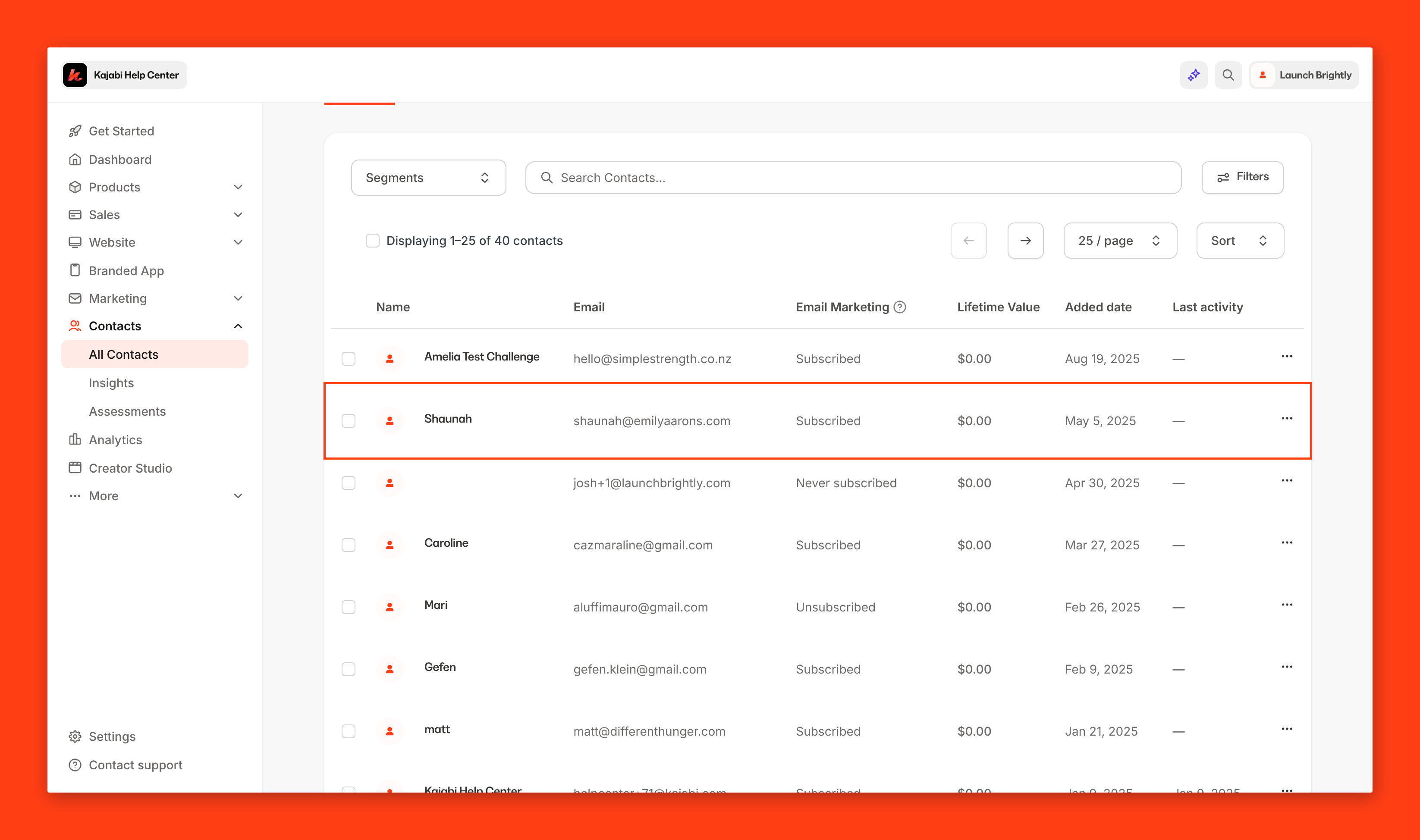This screenshot has height=840, width=1420.
Task: Open the Segments dropdown
Action: point(428,178)
